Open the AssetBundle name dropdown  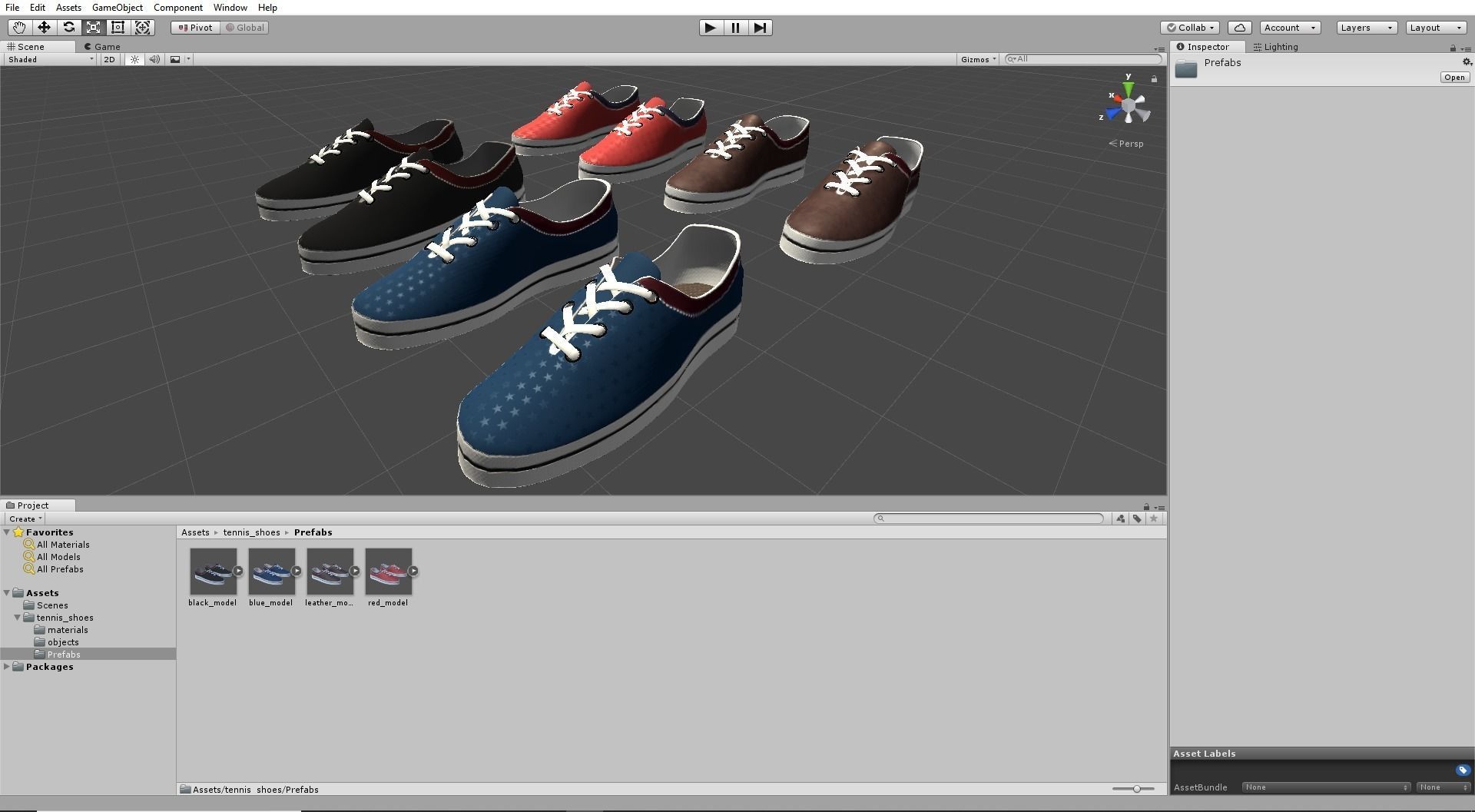[1327, 787]
